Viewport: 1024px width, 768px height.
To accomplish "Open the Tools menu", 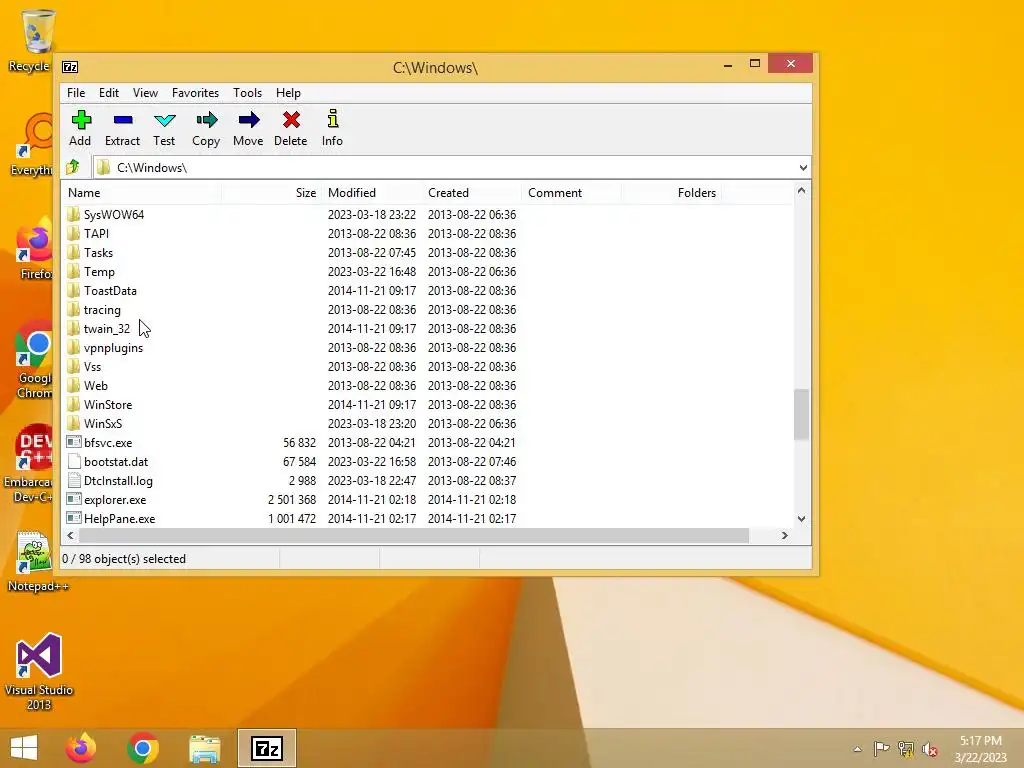I will [248, 93].
